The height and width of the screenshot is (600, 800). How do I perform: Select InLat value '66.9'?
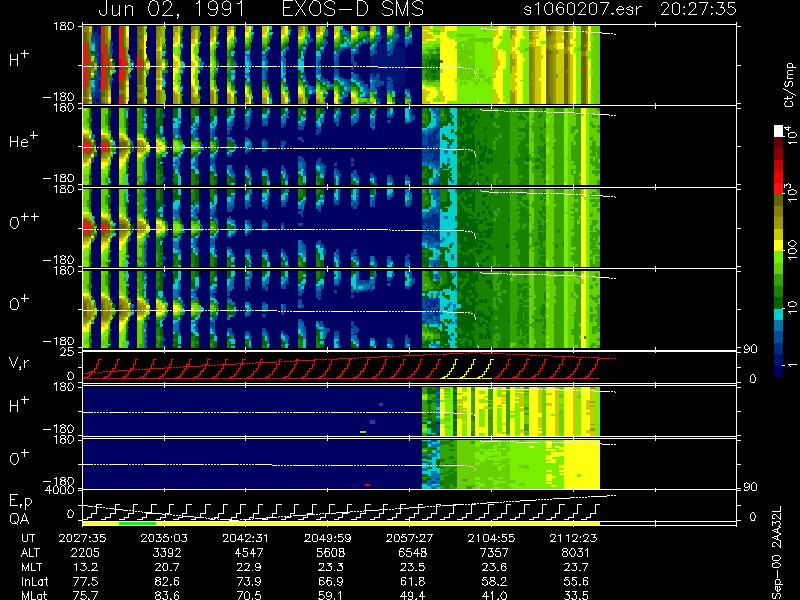click(331, 581)
